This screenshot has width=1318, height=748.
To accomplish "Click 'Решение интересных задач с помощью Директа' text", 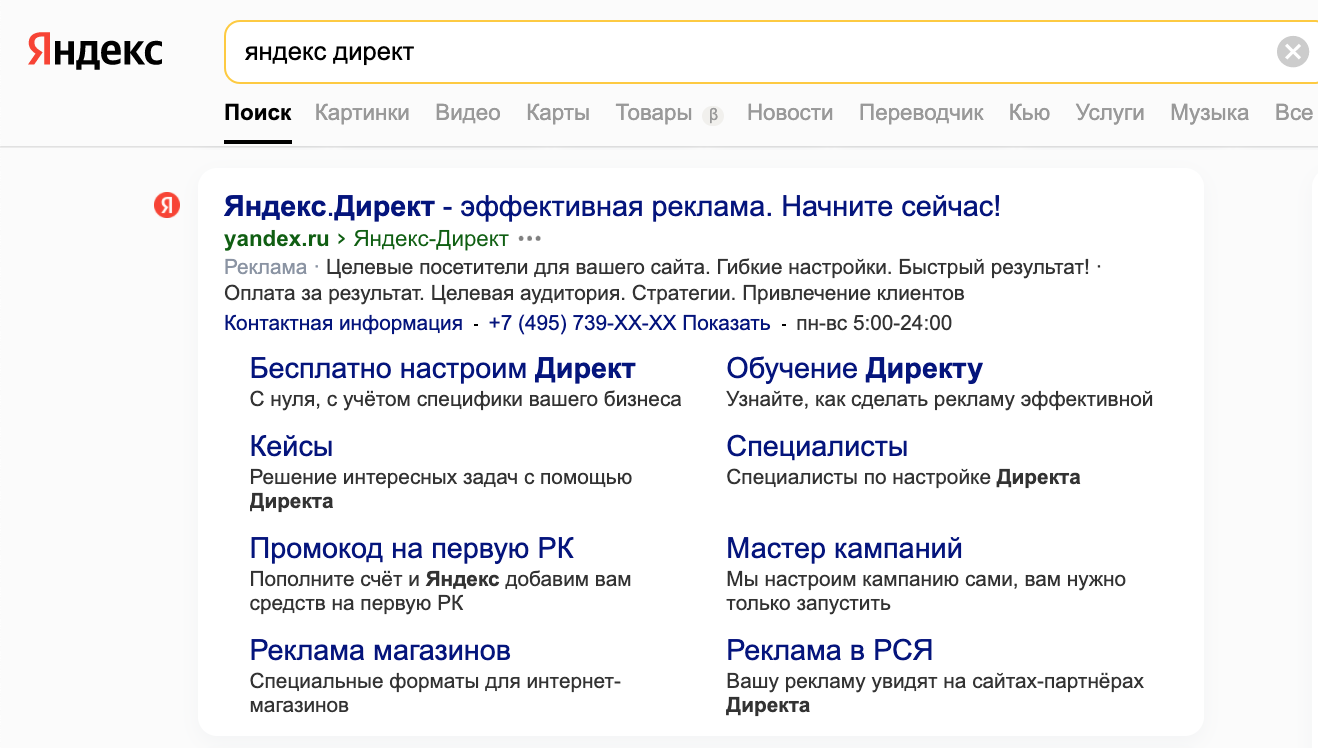I will point(441,489).
